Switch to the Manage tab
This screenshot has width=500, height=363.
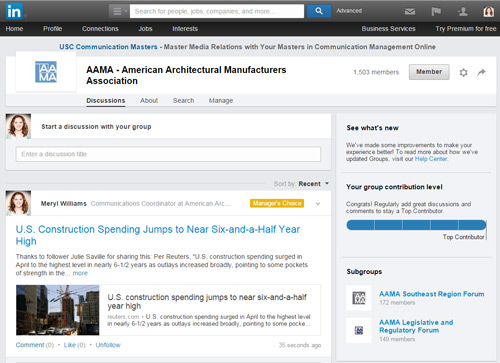coord(221,101)
